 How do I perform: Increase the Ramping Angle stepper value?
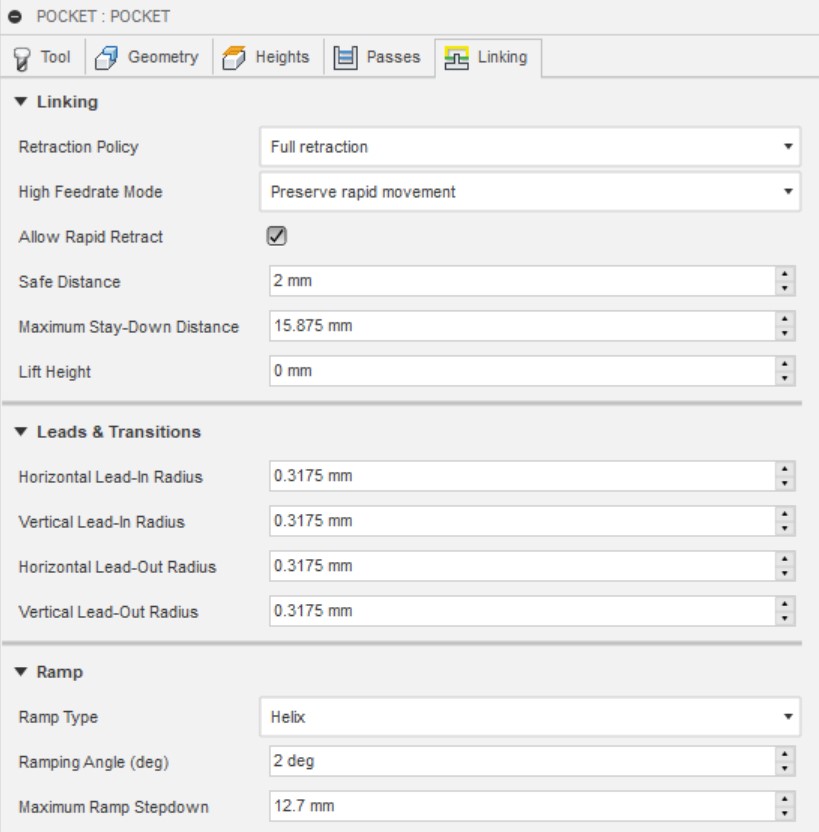coord(785,755)
